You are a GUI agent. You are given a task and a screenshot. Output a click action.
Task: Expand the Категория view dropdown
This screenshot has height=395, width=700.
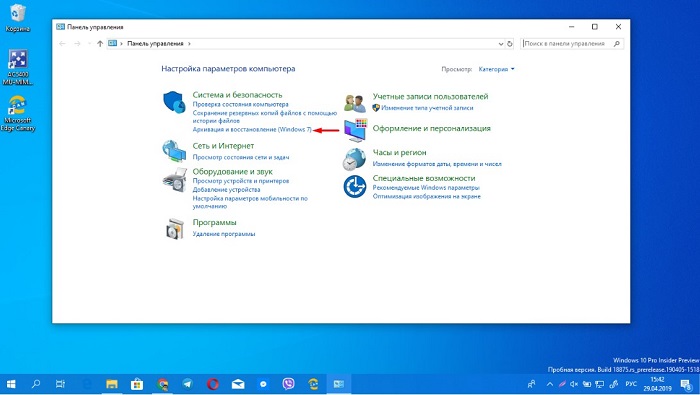pos(496,69)
